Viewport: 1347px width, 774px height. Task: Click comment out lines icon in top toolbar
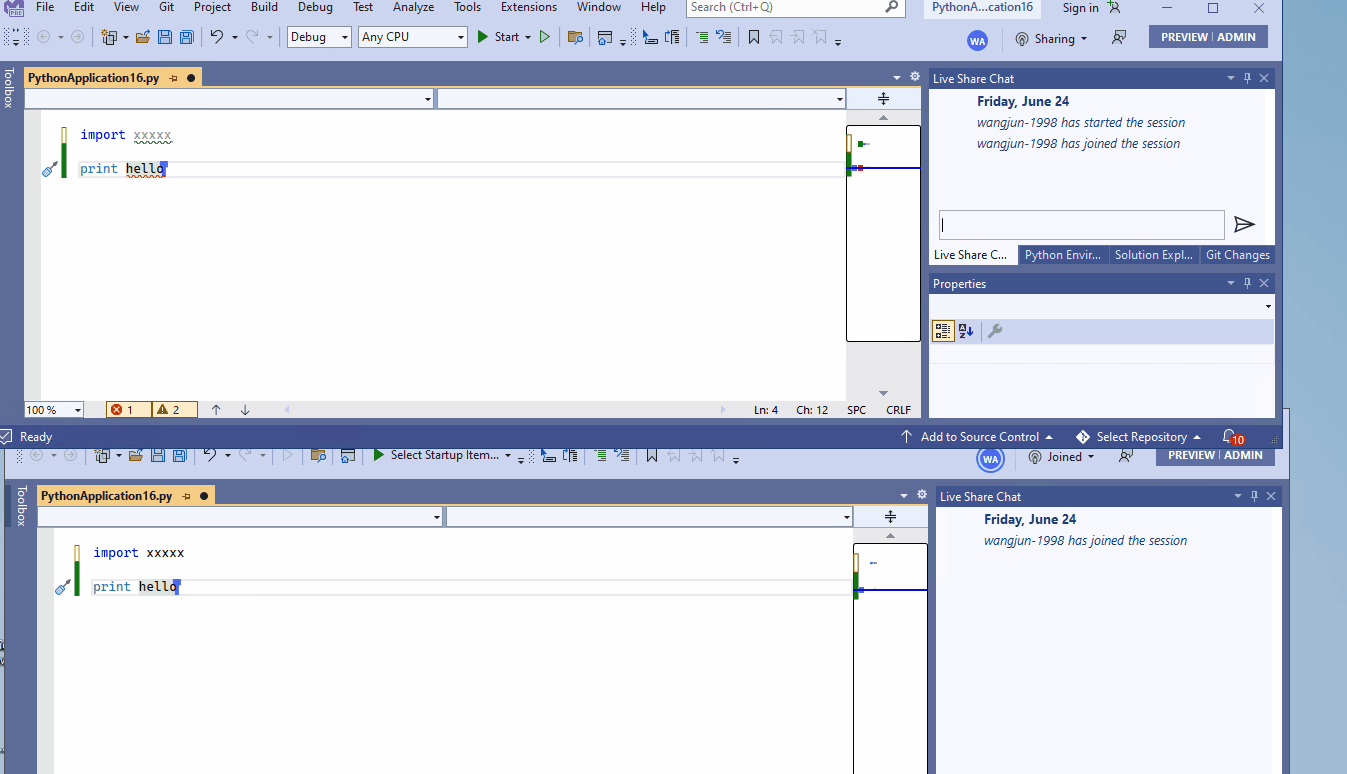tap(702, 37)
